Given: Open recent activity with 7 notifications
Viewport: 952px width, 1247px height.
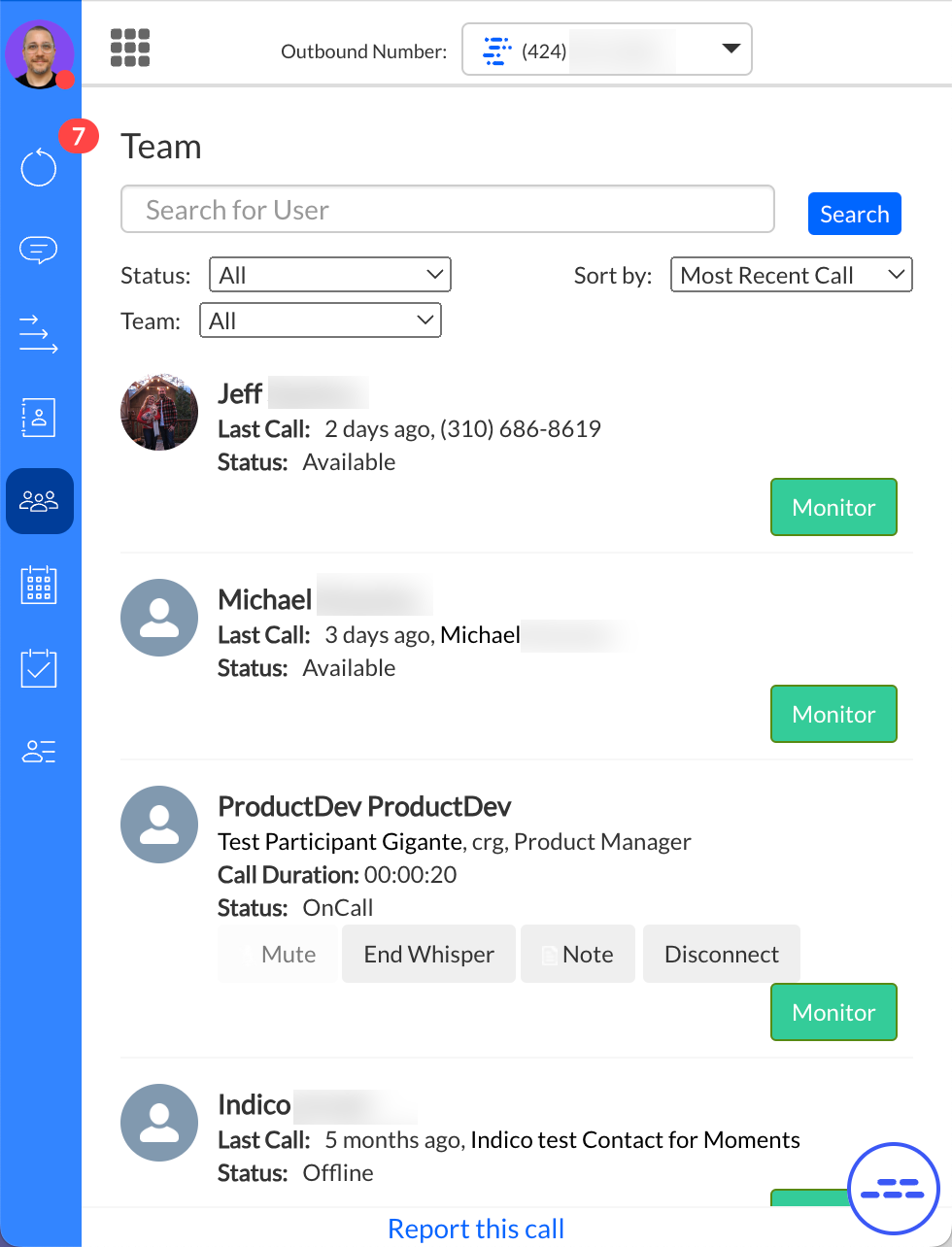Looking at the screenshot, I should click(40, 167).
